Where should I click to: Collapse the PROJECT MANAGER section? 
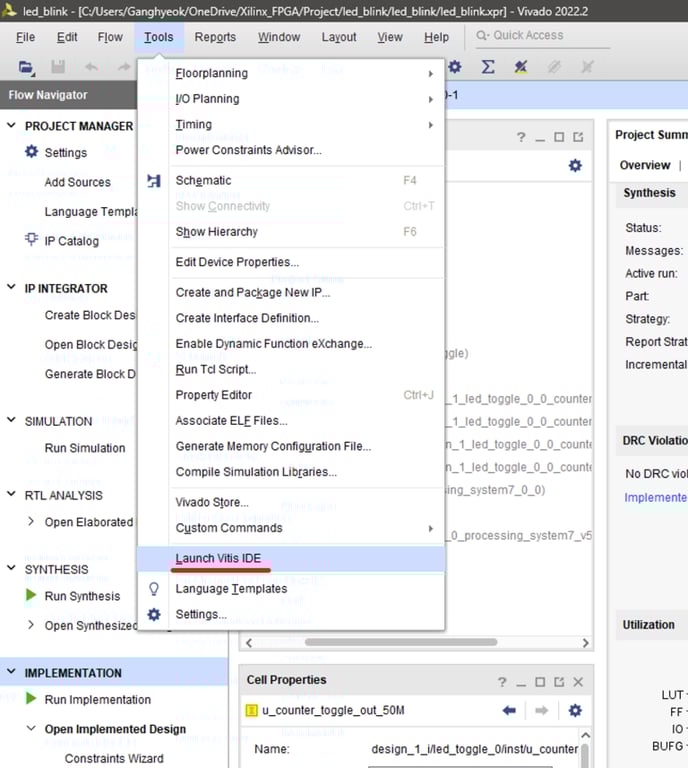tap(11, 125)
